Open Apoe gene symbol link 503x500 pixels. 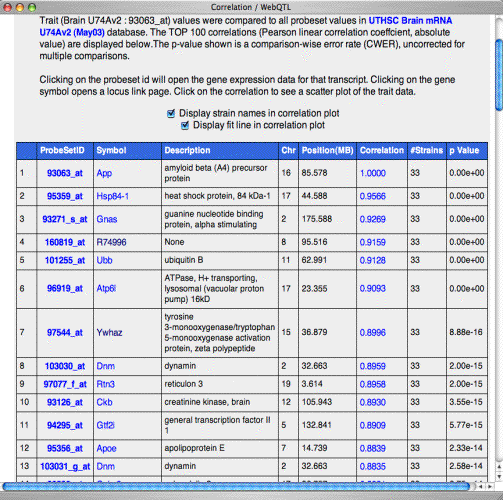tap(106, 448)
